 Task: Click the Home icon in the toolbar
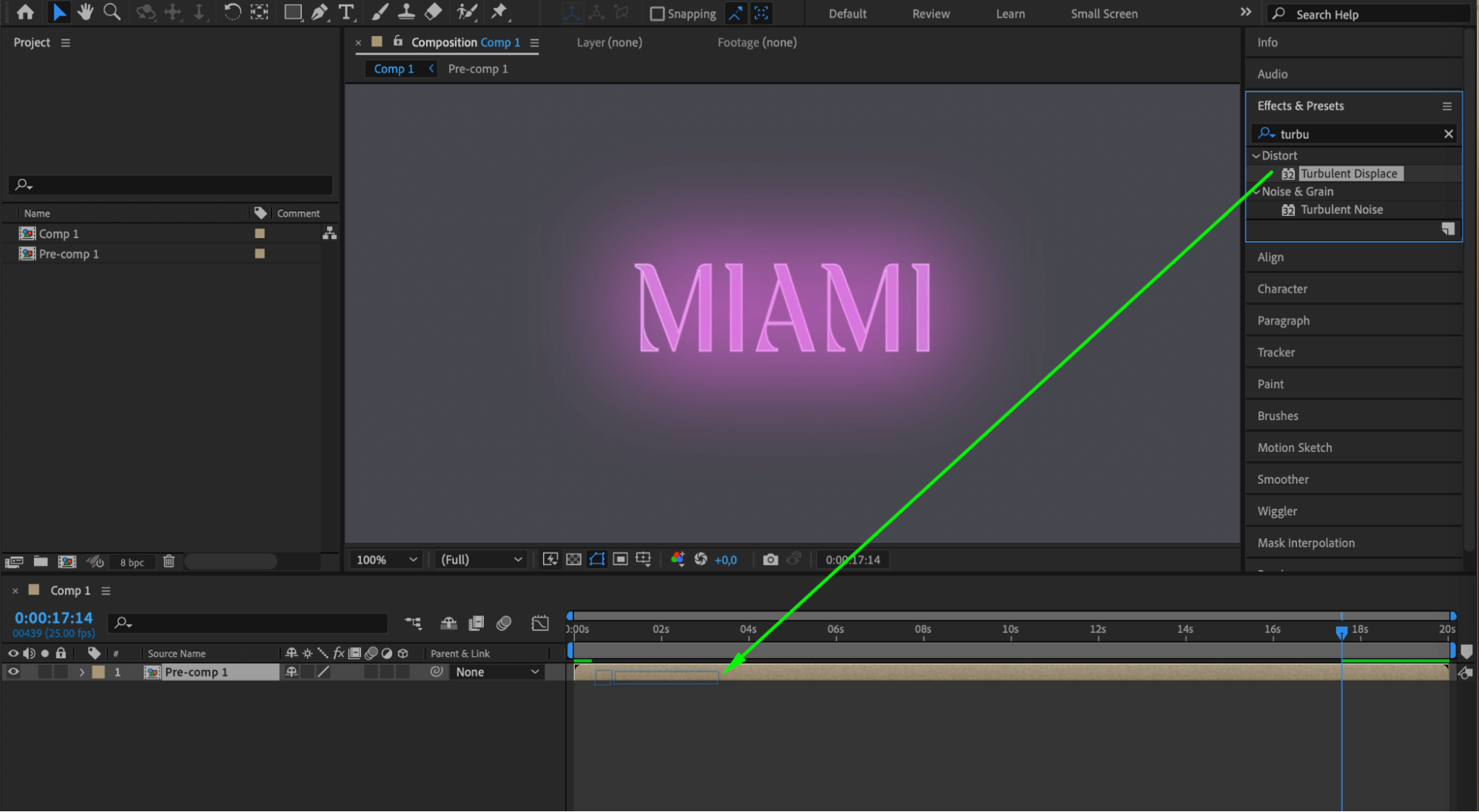click(25, 12)
